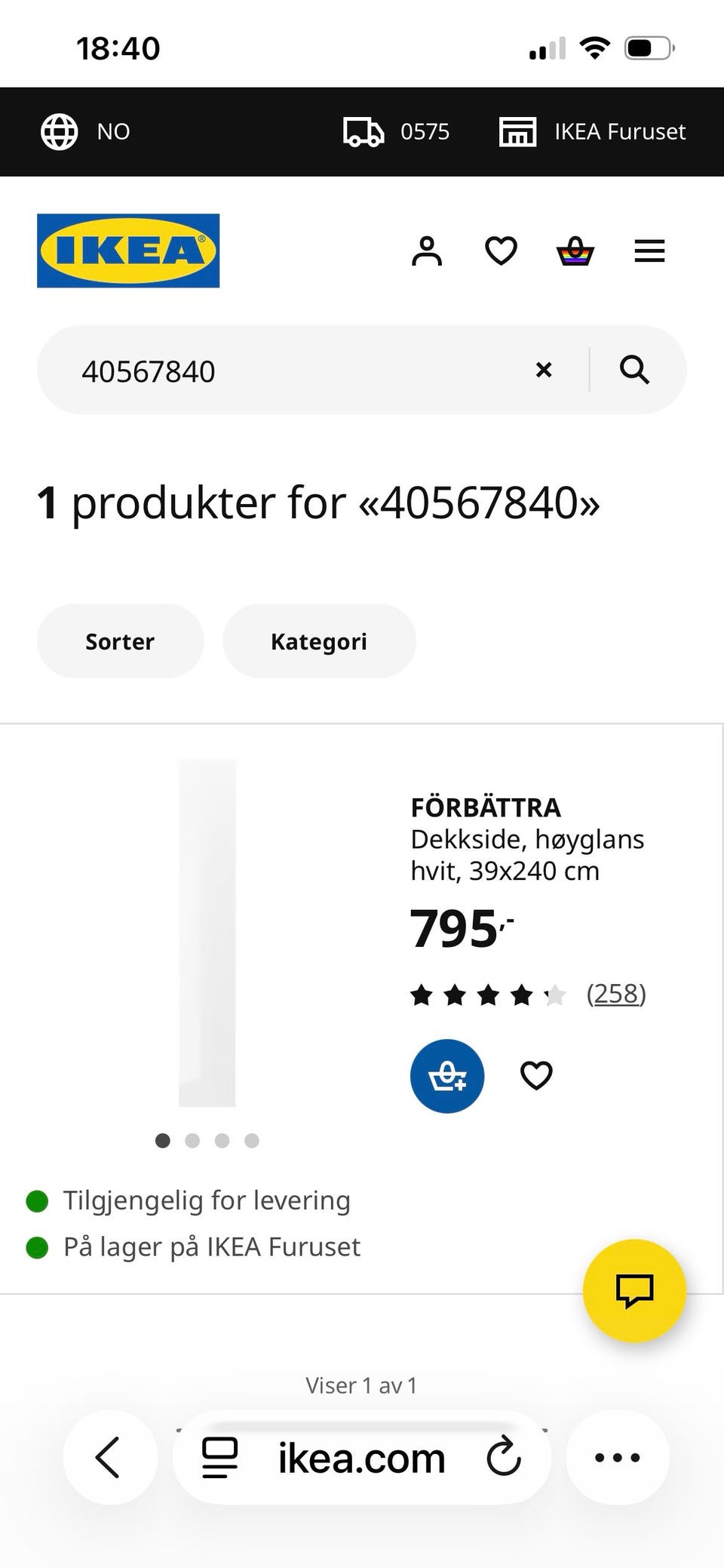This screenshot has height=1568, width=724.
Task: Open the favorites heart in the header
Action: coord(501,251)
